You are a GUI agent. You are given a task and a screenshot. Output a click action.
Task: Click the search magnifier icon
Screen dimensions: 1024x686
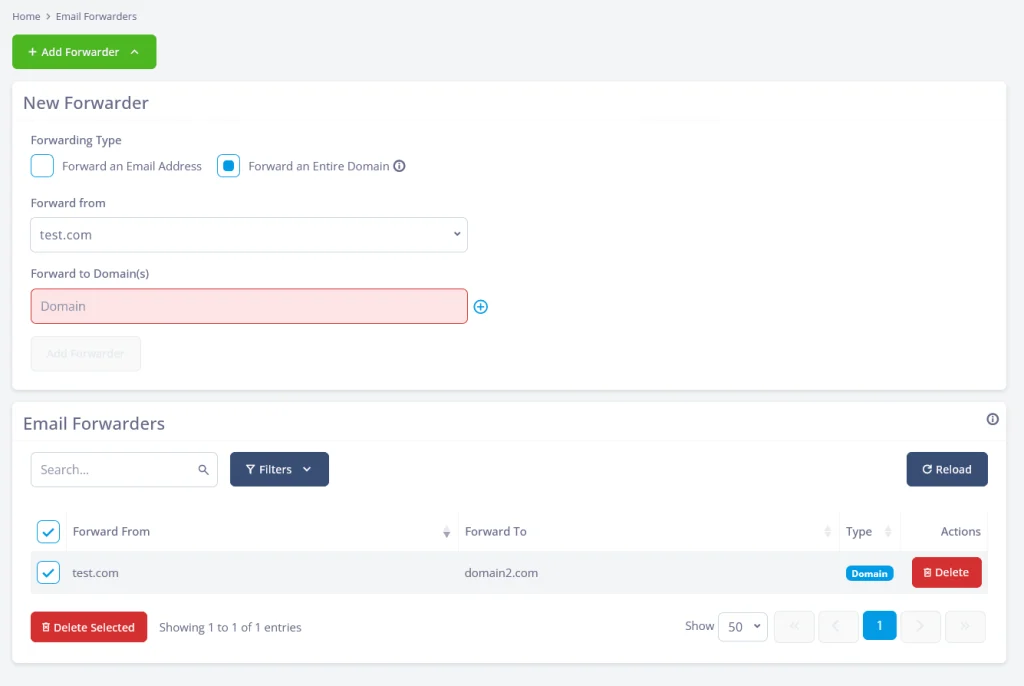(x=203, y=470)
